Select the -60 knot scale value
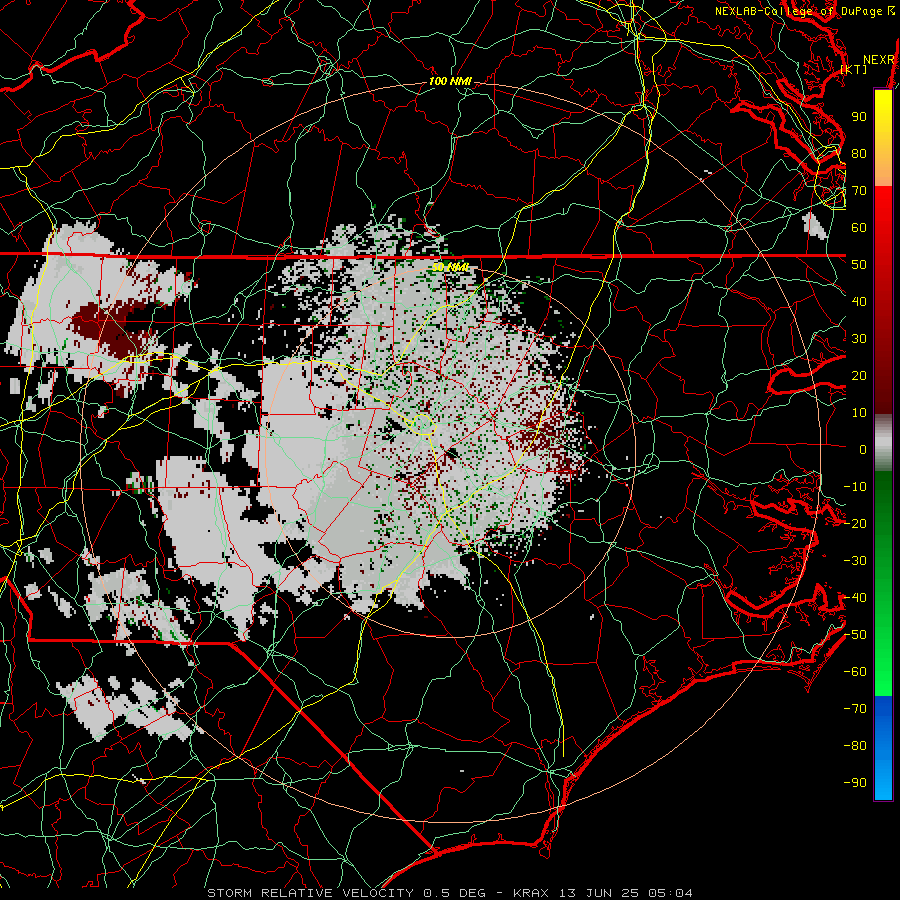 coord(855,672)
